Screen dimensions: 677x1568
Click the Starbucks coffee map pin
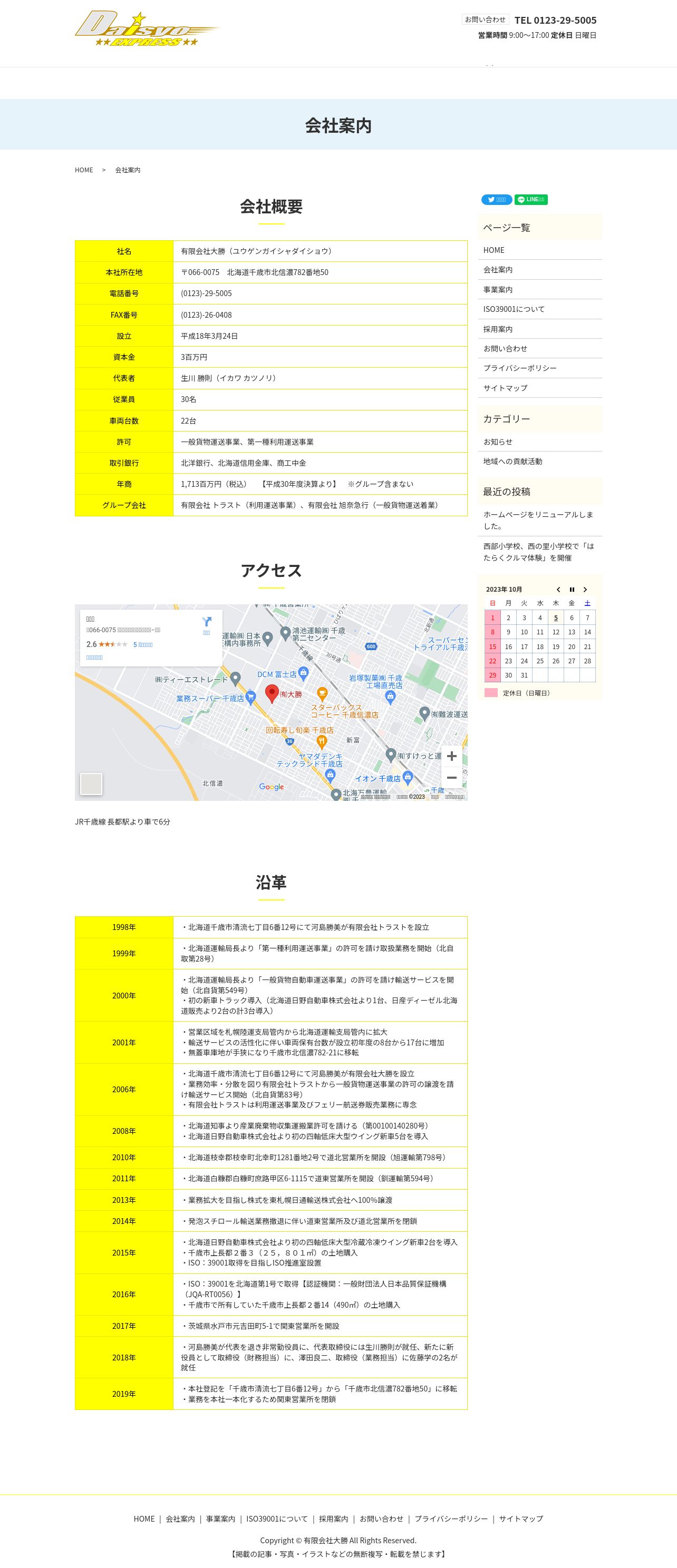pos(322,694)
